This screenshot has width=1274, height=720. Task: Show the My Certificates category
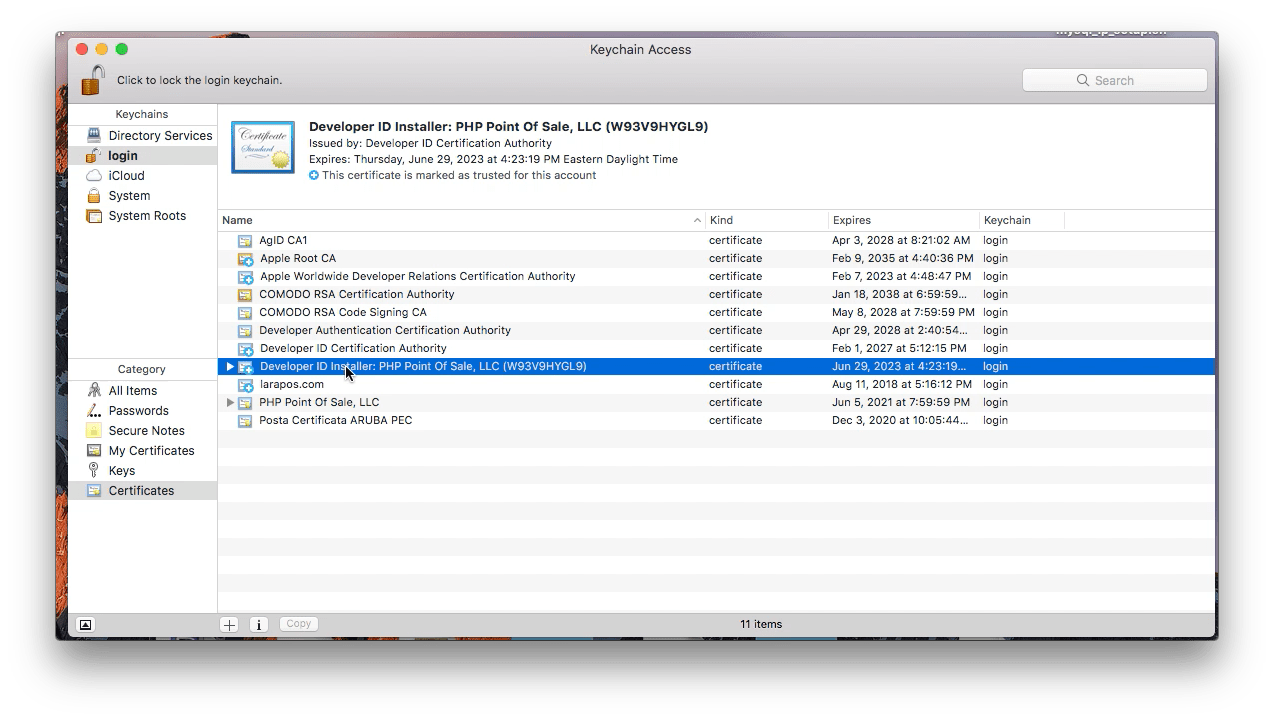tap(142, 451)
